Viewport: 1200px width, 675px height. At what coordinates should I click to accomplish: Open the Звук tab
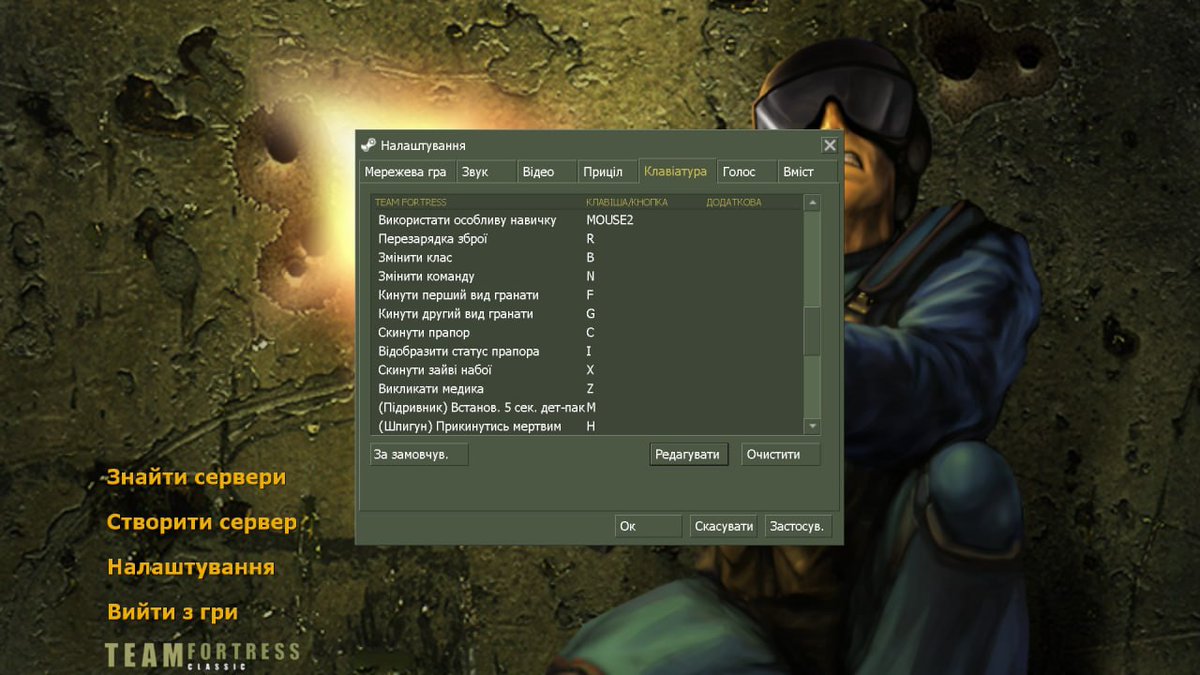coord(486,172)
